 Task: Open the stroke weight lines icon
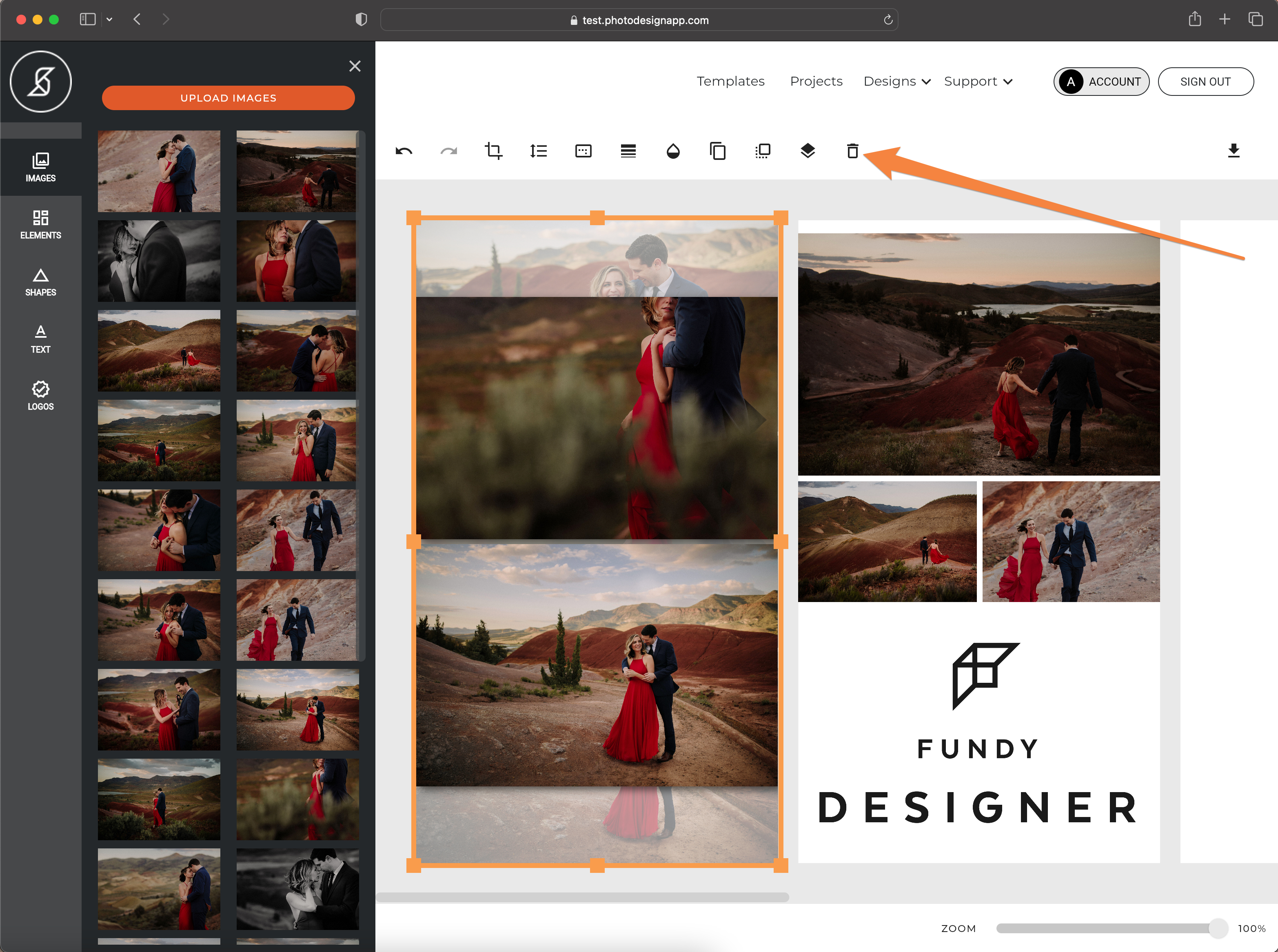[x=628, y=151]
